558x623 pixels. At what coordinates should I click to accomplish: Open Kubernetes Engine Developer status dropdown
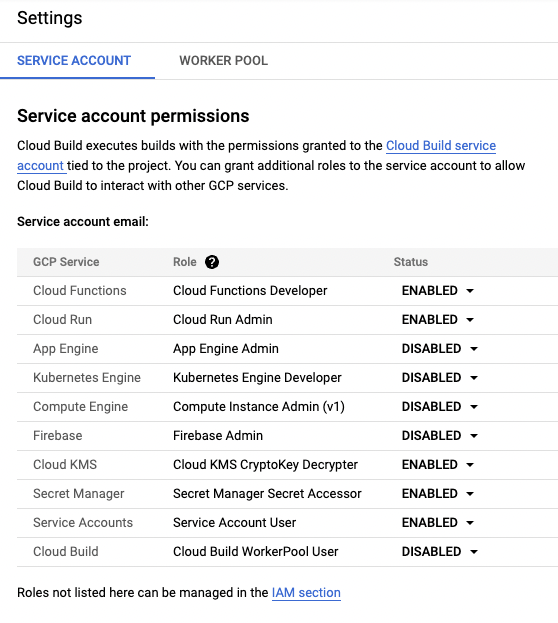[x=440, y=378]
